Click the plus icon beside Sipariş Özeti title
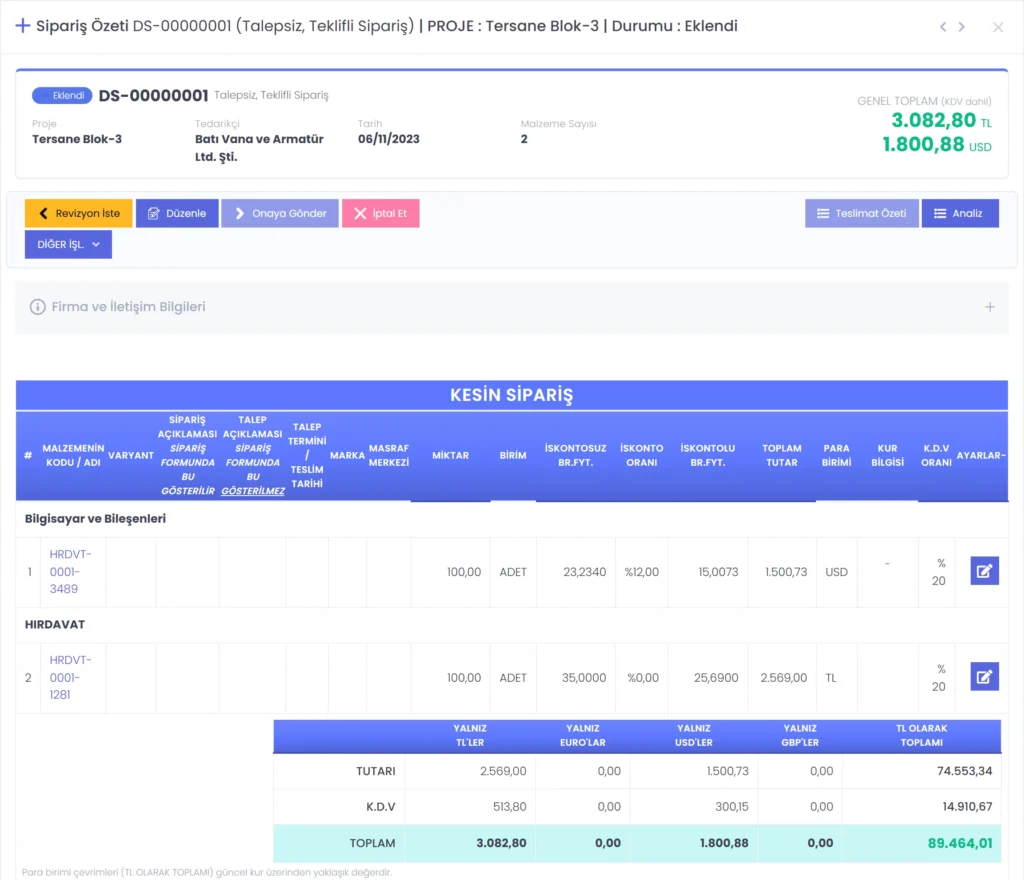Image resolution: width=1024 pixels, height=880 pixels. pos(23,26)
